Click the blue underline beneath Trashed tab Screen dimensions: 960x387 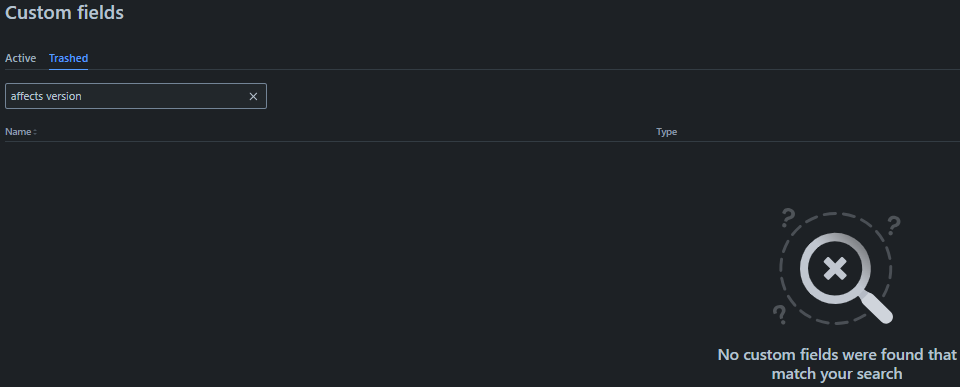pyautogui.click(x=69, y=69)
